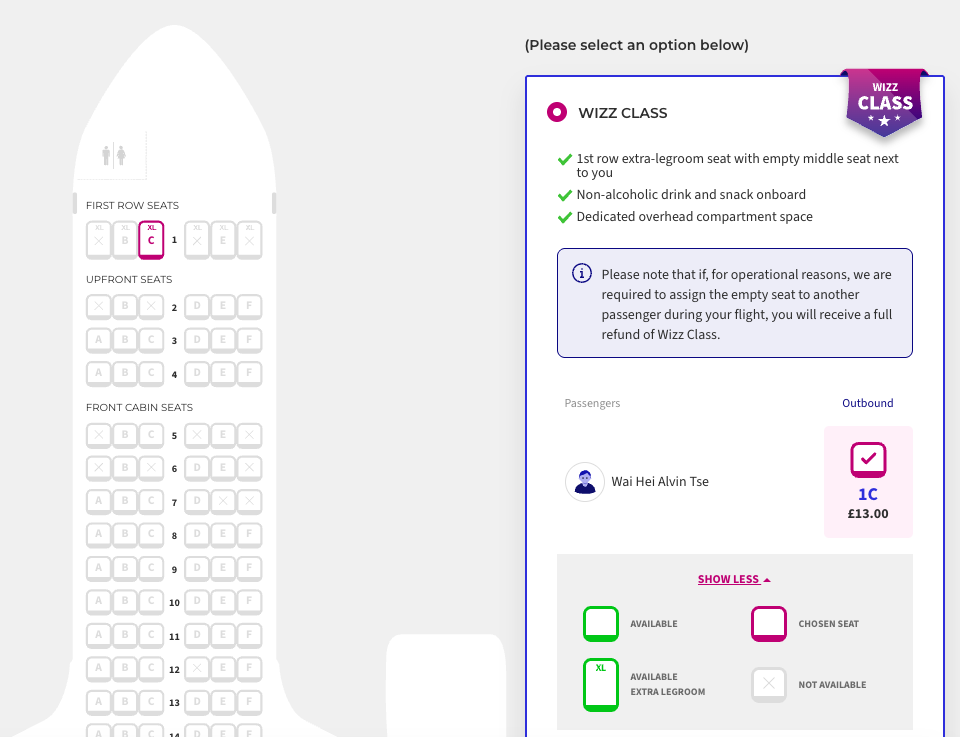Switch to the Outbound tab
The image size is (960, 737).
(x=867, y=403)
